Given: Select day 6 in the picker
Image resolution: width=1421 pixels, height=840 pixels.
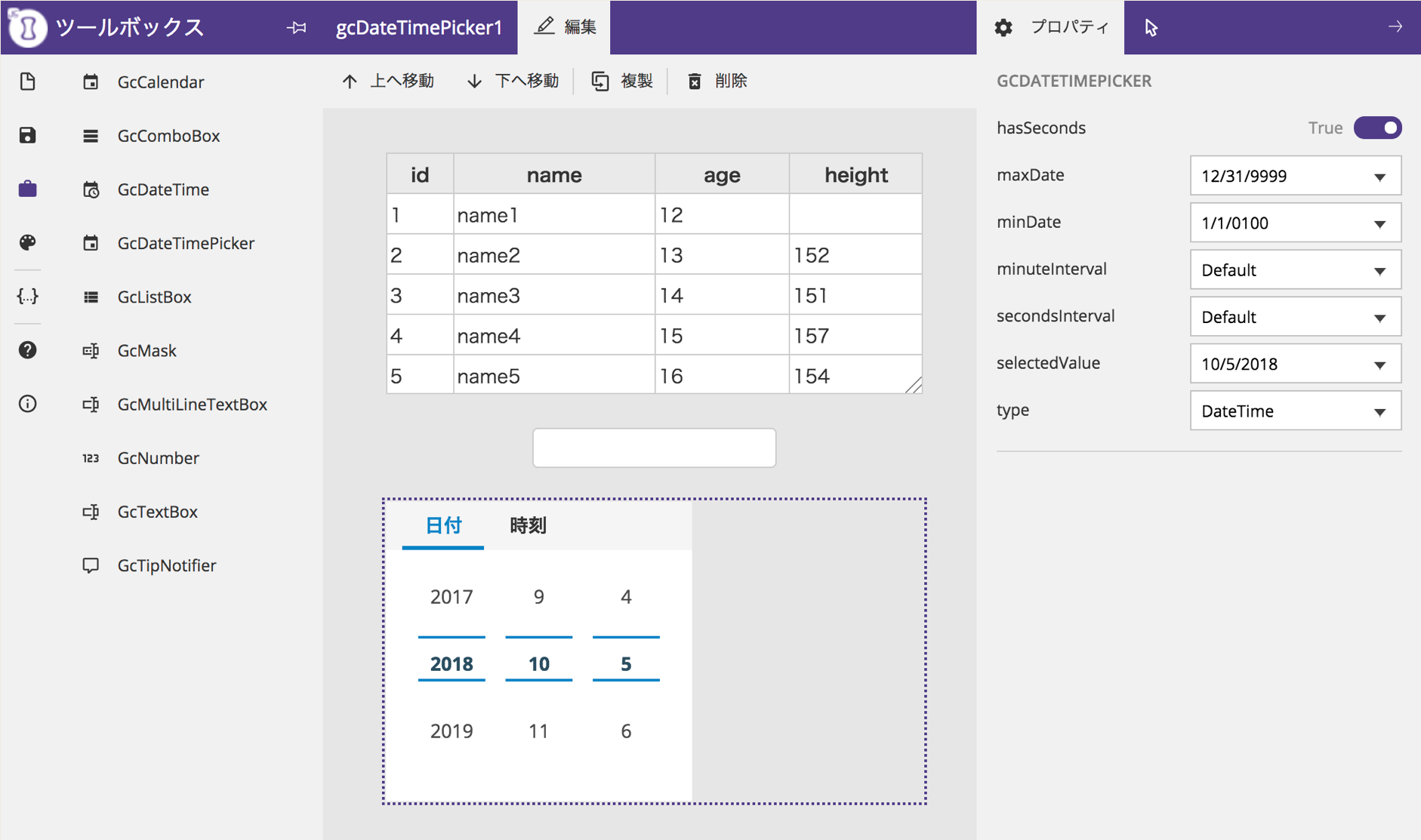Looking at the screenshot, I should [626, 731].
